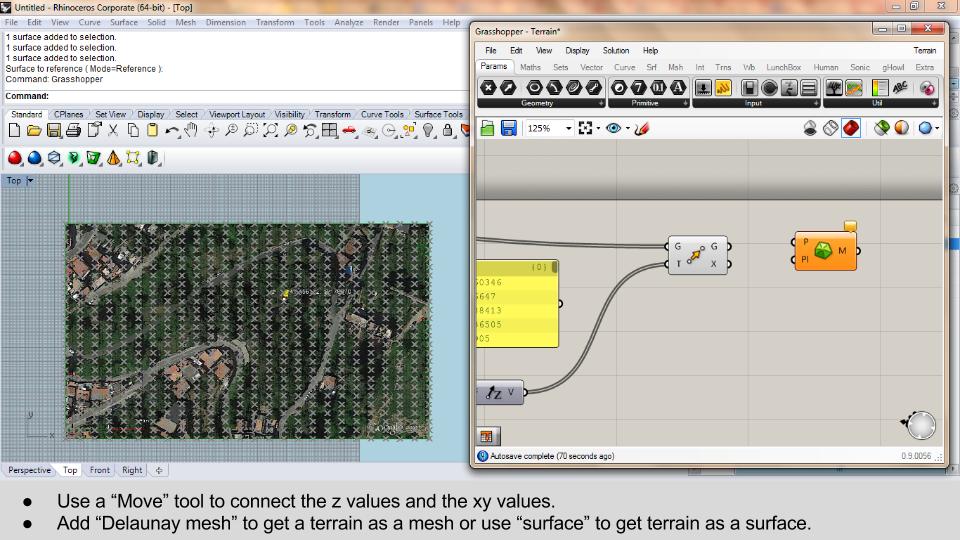
Task: Expand the Primitive panel with plus button
Action: [x=685, y=103]
